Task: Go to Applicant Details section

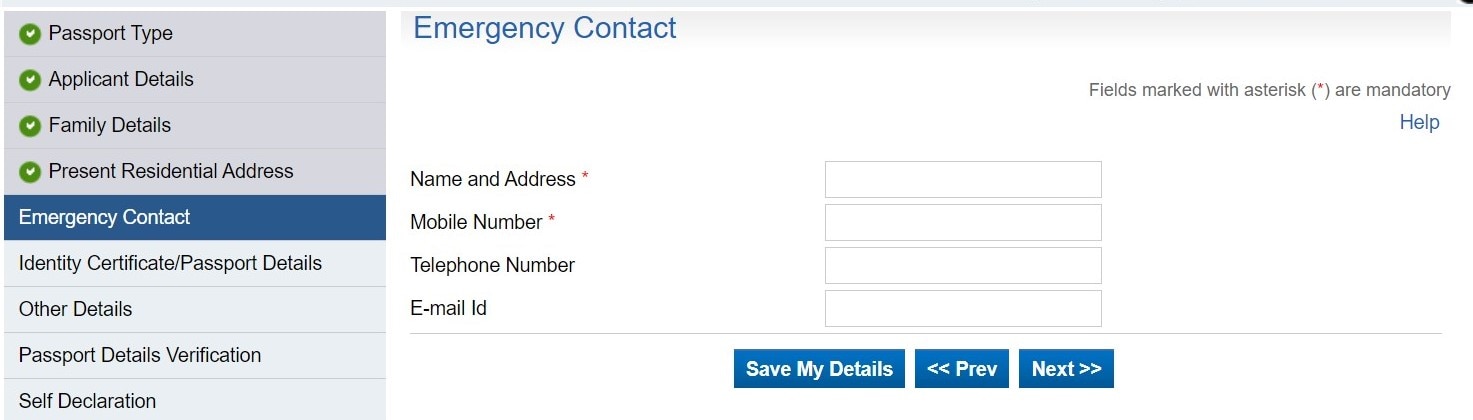Action: click(x=121, y=80)
